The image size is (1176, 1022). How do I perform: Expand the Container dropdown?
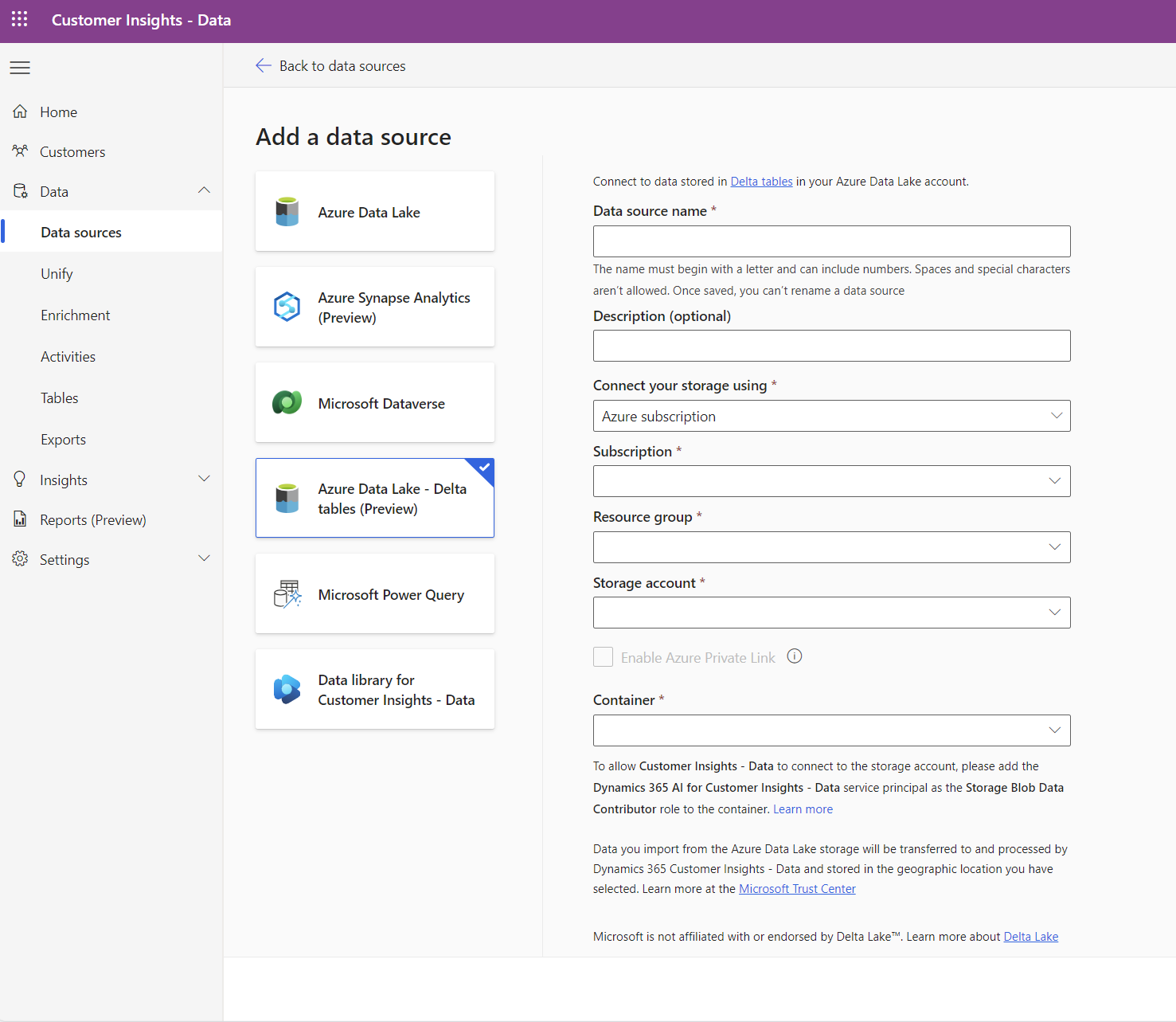[831, 730]
